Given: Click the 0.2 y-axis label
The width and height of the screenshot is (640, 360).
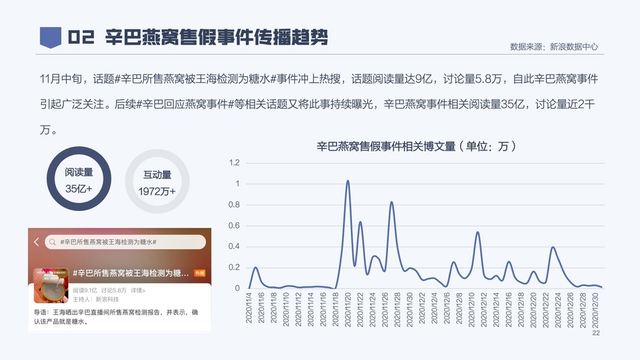Looking at the screenshot, I should [234, 267].
